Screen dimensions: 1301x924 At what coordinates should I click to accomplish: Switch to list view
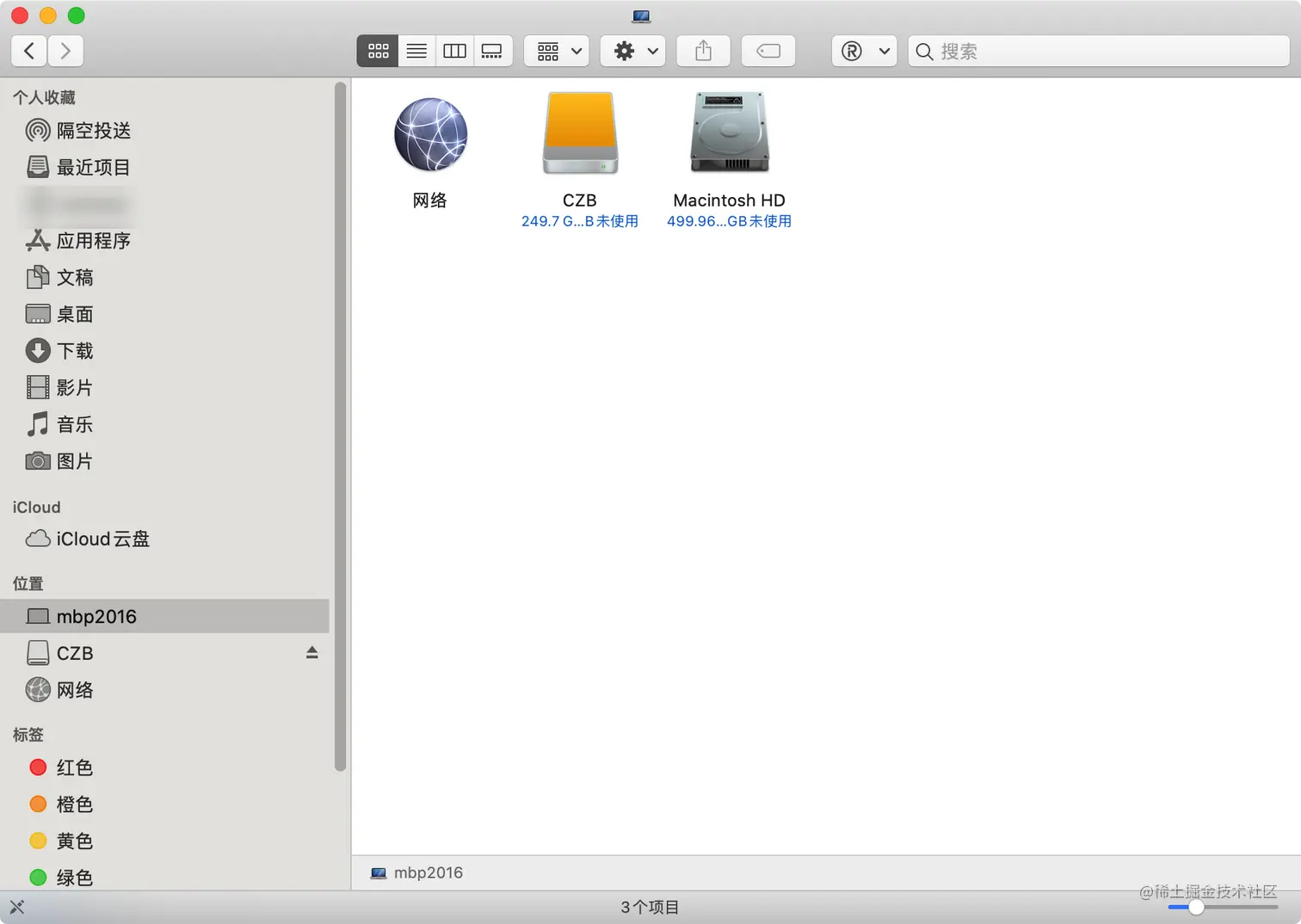point(416,51)
